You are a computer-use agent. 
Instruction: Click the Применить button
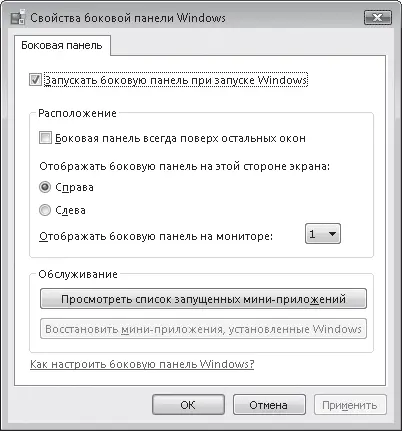coord(350,405)
